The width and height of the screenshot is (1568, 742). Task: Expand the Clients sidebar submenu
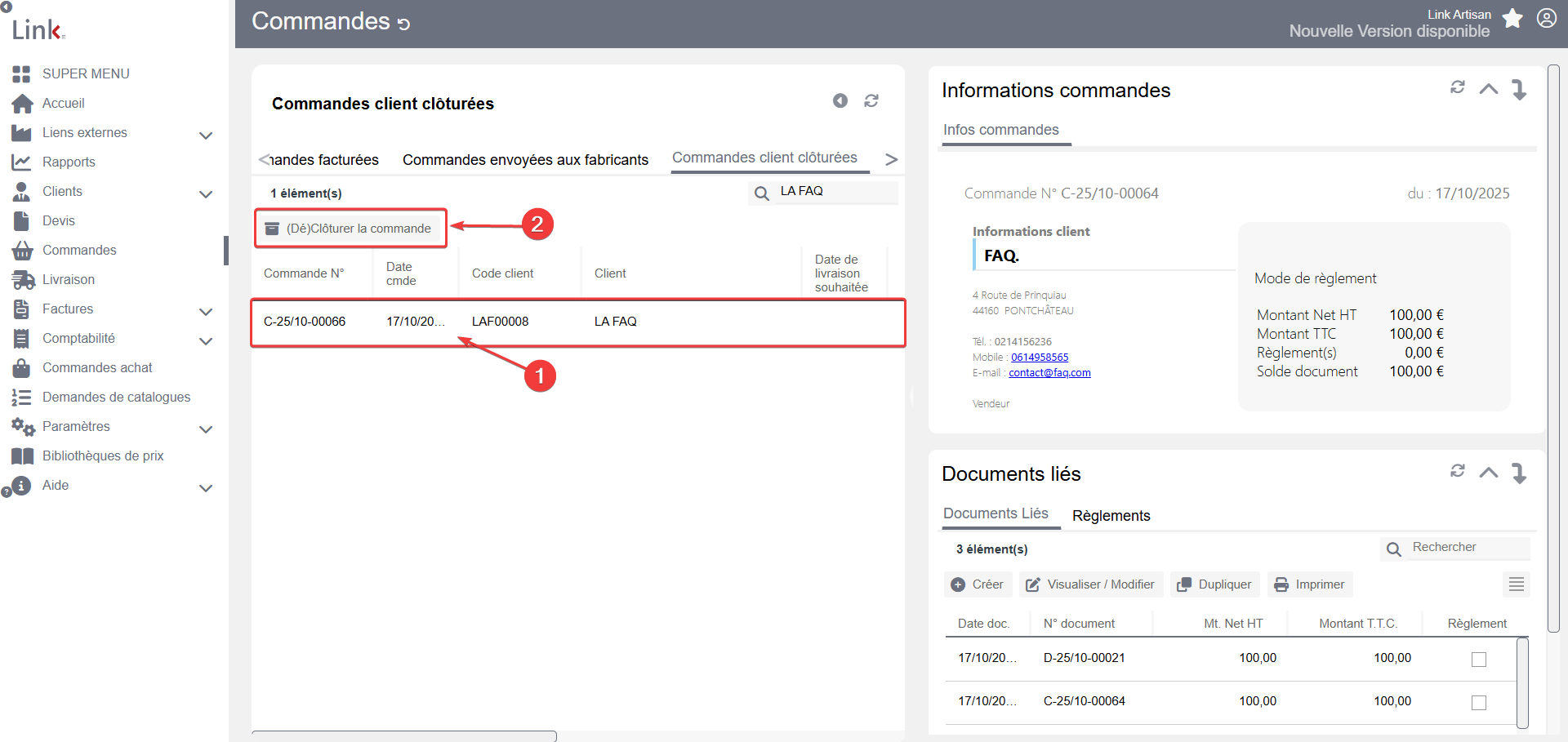pyautogui.click(x=206, y=193)
